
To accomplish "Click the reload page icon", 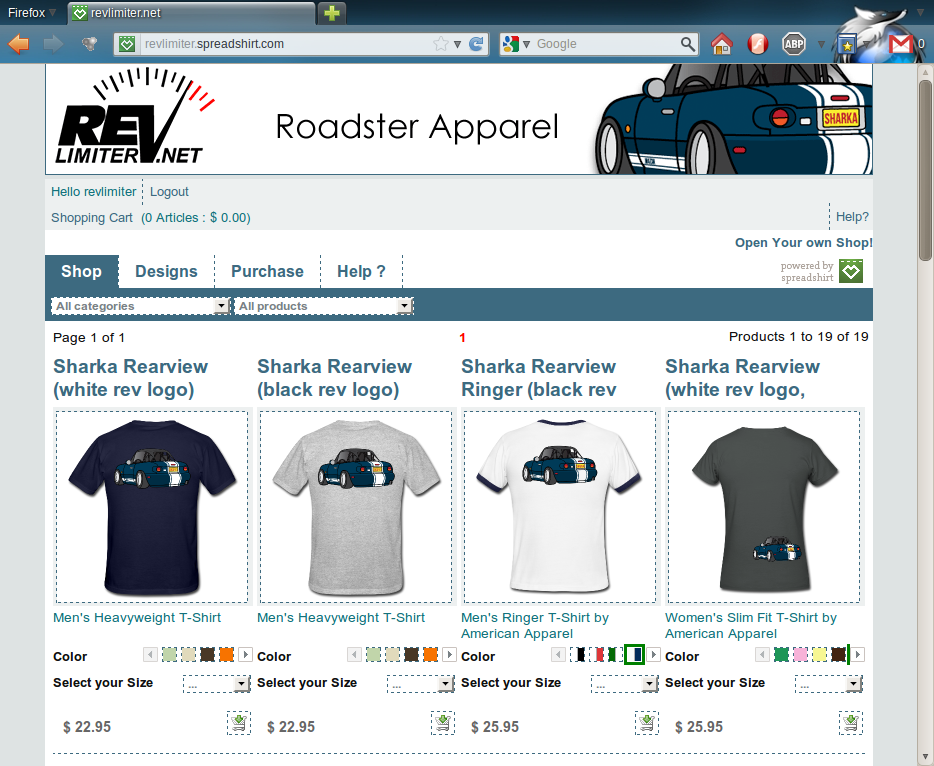I will click(477, 43).
